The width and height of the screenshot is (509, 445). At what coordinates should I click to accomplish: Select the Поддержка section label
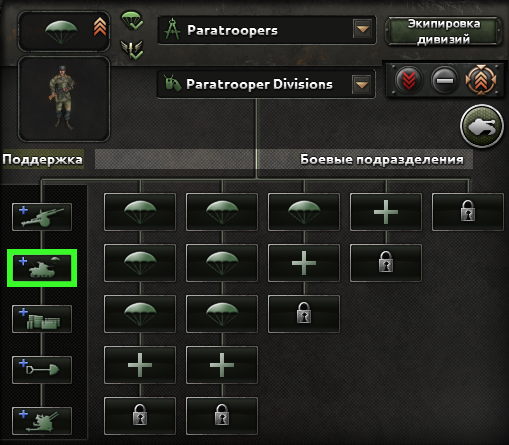coord(42,159)
